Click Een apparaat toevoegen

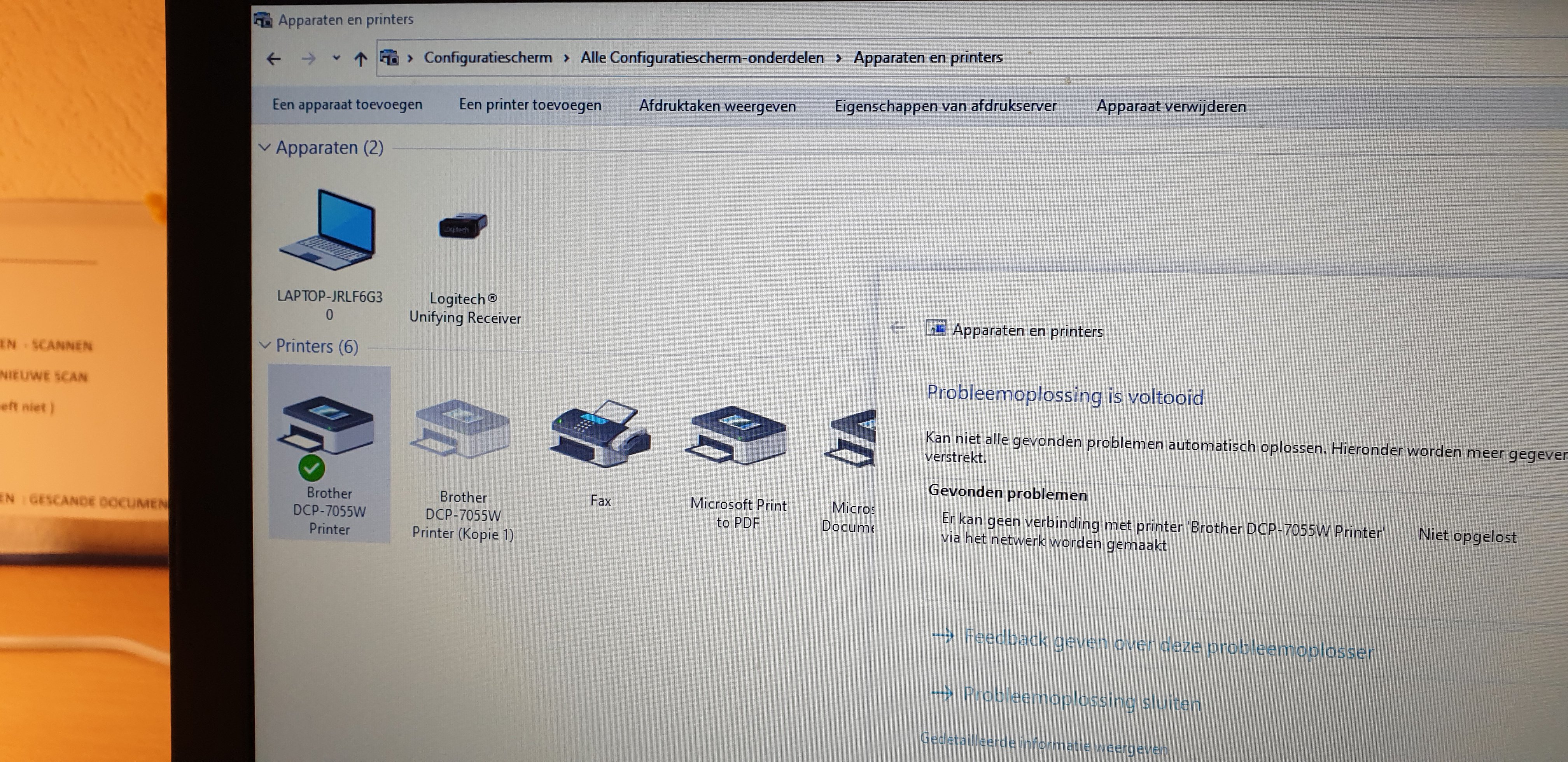click(x=347, y=105)
